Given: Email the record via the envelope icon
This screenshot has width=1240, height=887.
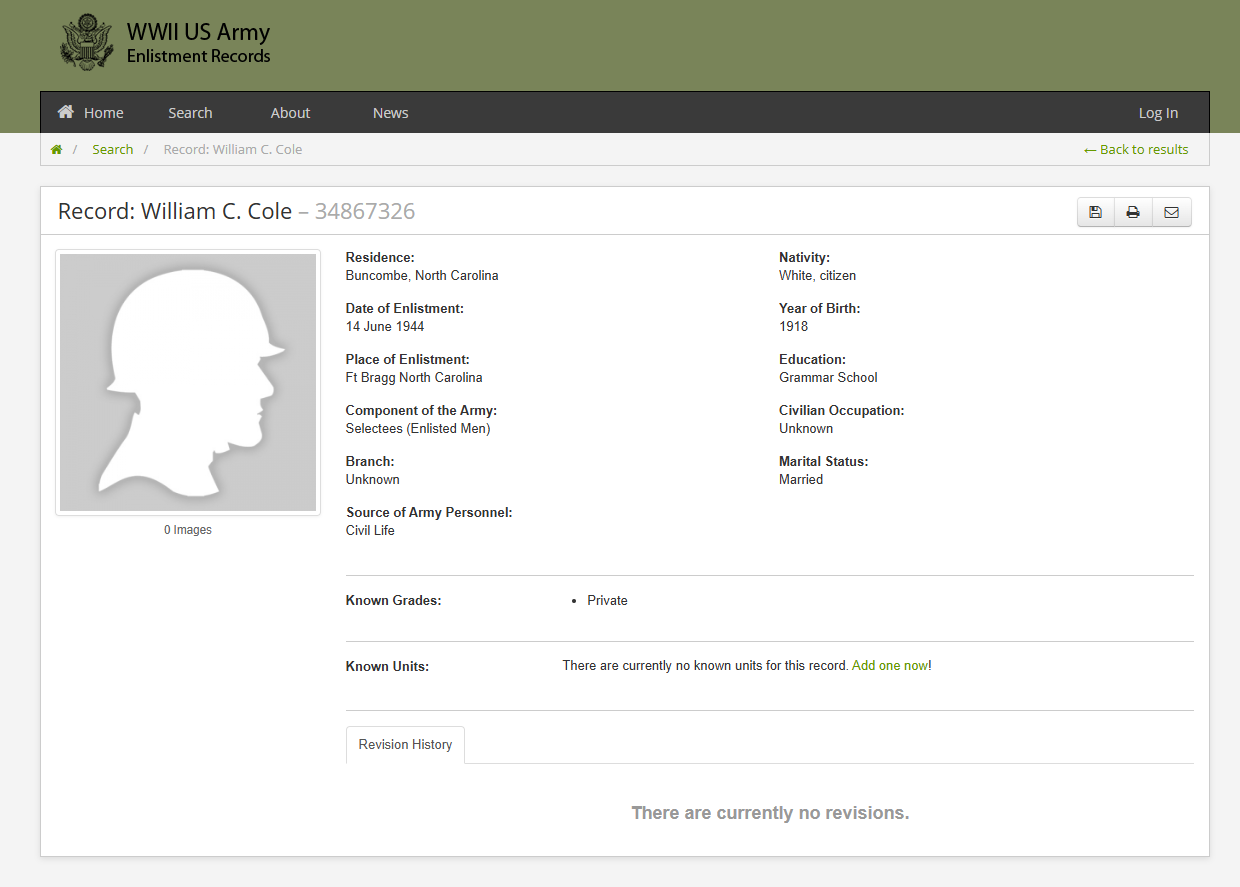Looking at the screenshot, I should pyautogui.click(x=1171, y=212).
